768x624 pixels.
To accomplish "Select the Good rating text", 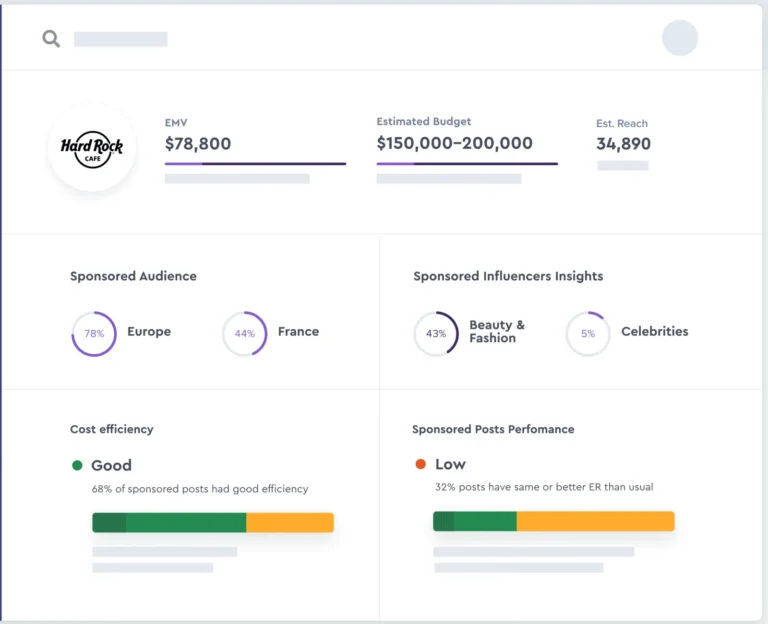I will [x=111, y=465].
